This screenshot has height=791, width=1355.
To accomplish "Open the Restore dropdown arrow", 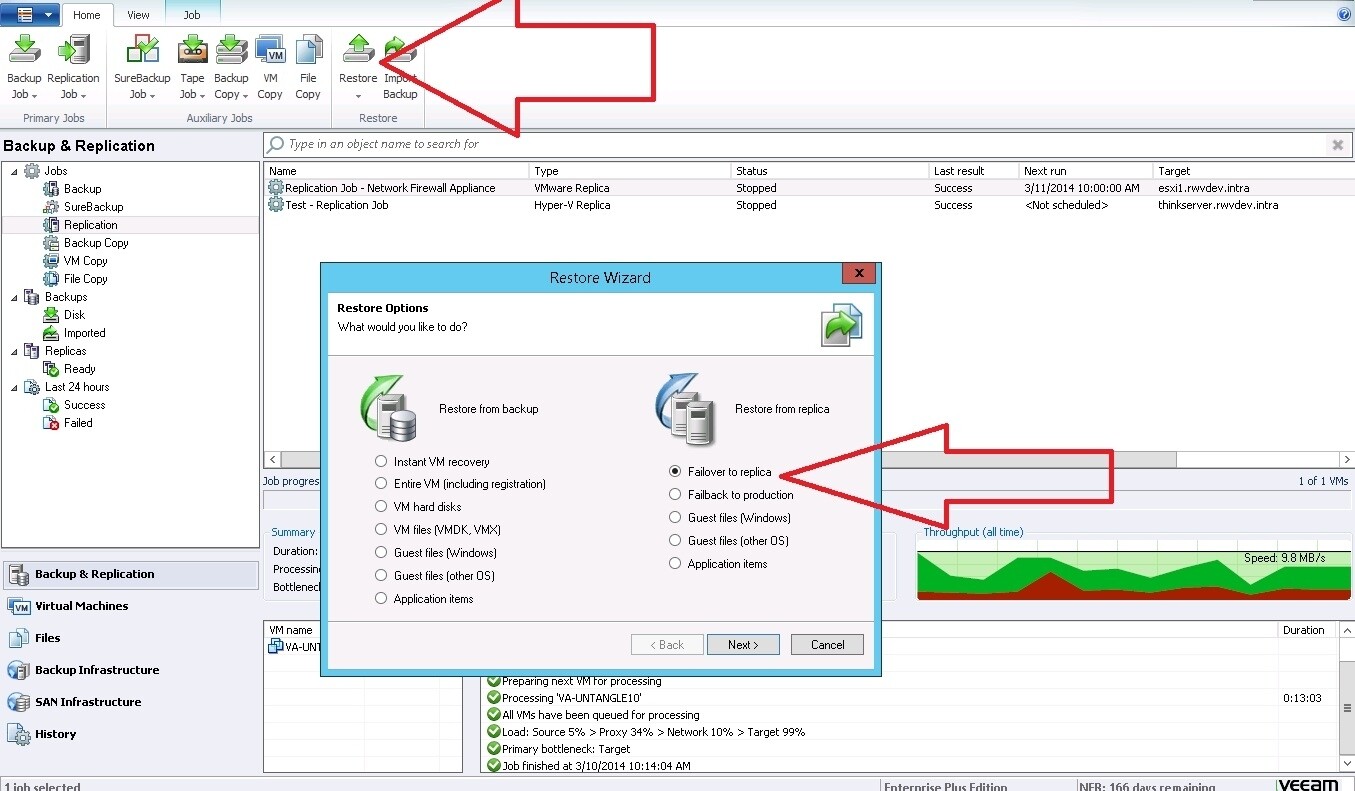I will click(357, 98).
